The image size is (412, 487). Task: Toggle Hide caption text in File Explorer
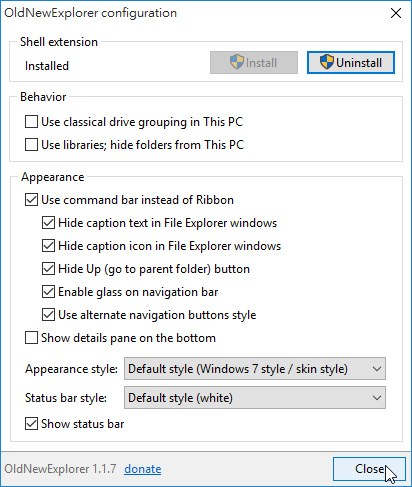[x=48, y=223]
